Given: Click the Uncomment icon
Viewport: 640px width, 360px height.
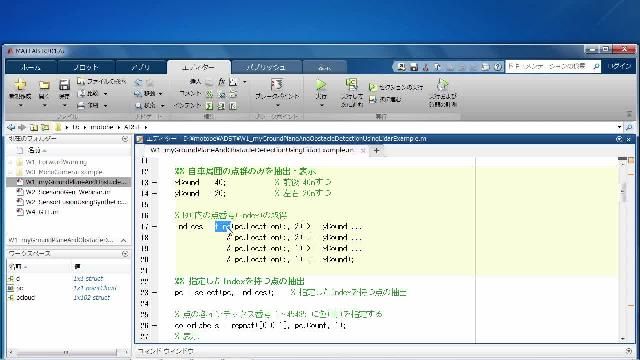Looking at the screenshot, I should point(222,94).
